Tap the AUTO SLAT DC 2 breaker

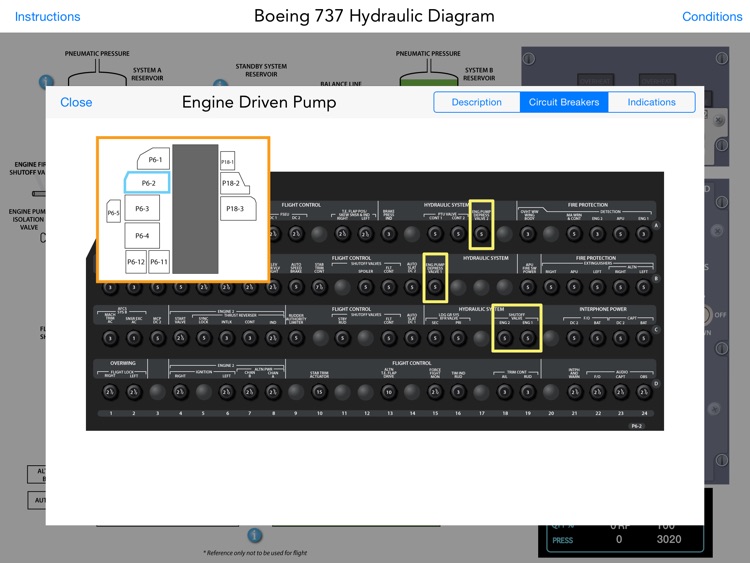point(412,287)
